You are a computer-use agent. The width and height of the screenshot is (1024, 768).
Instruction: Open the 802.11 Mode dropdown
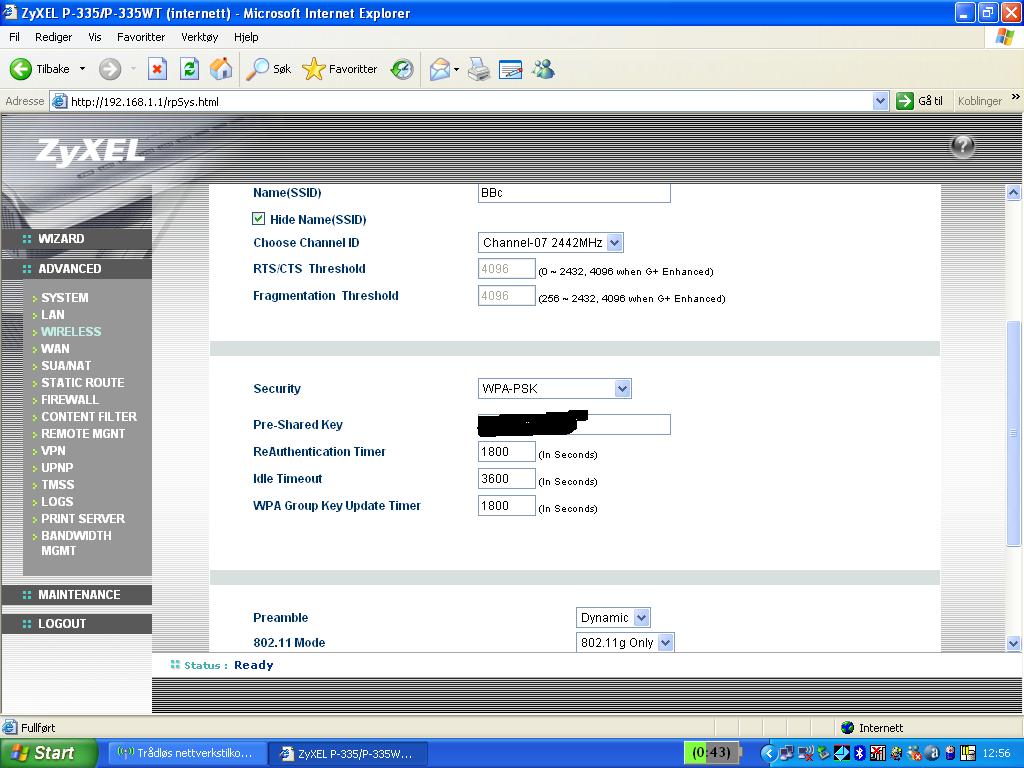click(x=624, y=642)
